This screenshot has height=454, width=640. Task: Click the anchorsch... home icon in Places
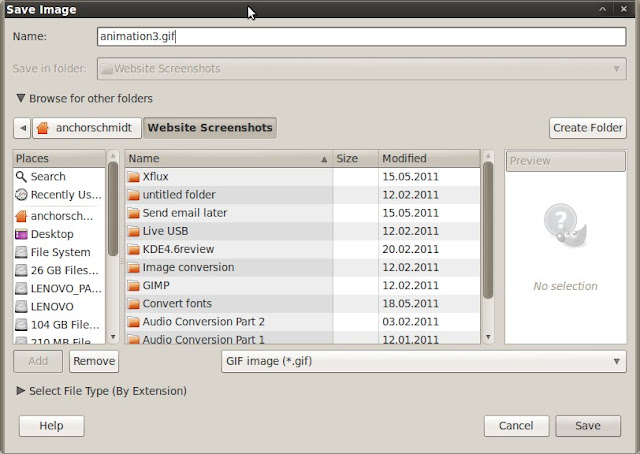(x=21, y=216)
